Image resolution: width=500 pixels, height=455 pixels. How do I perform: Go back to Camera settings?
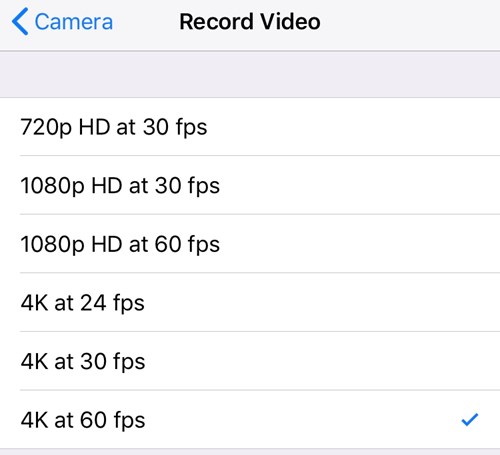click(x=62, y=22)
